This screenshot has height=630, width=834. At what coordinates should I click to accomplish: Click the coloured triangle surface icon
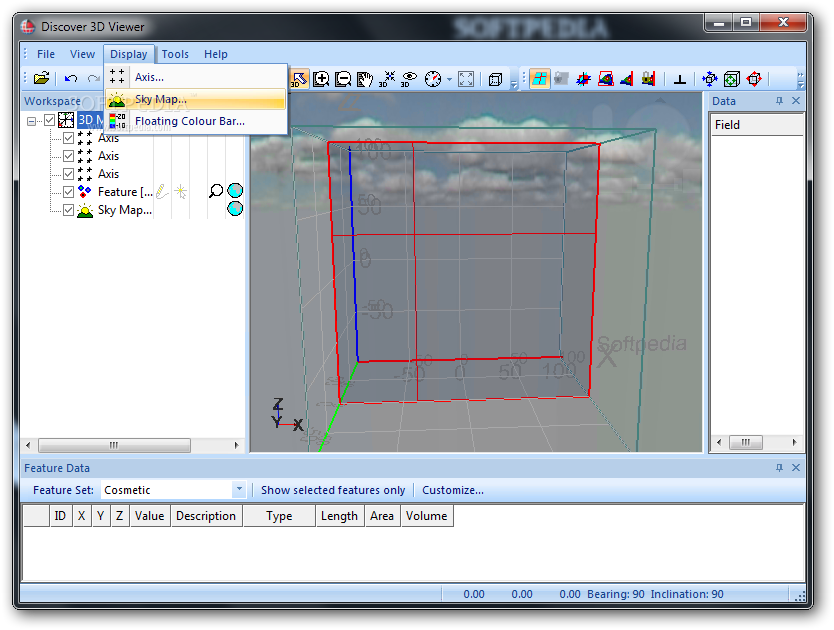(627, 79)
